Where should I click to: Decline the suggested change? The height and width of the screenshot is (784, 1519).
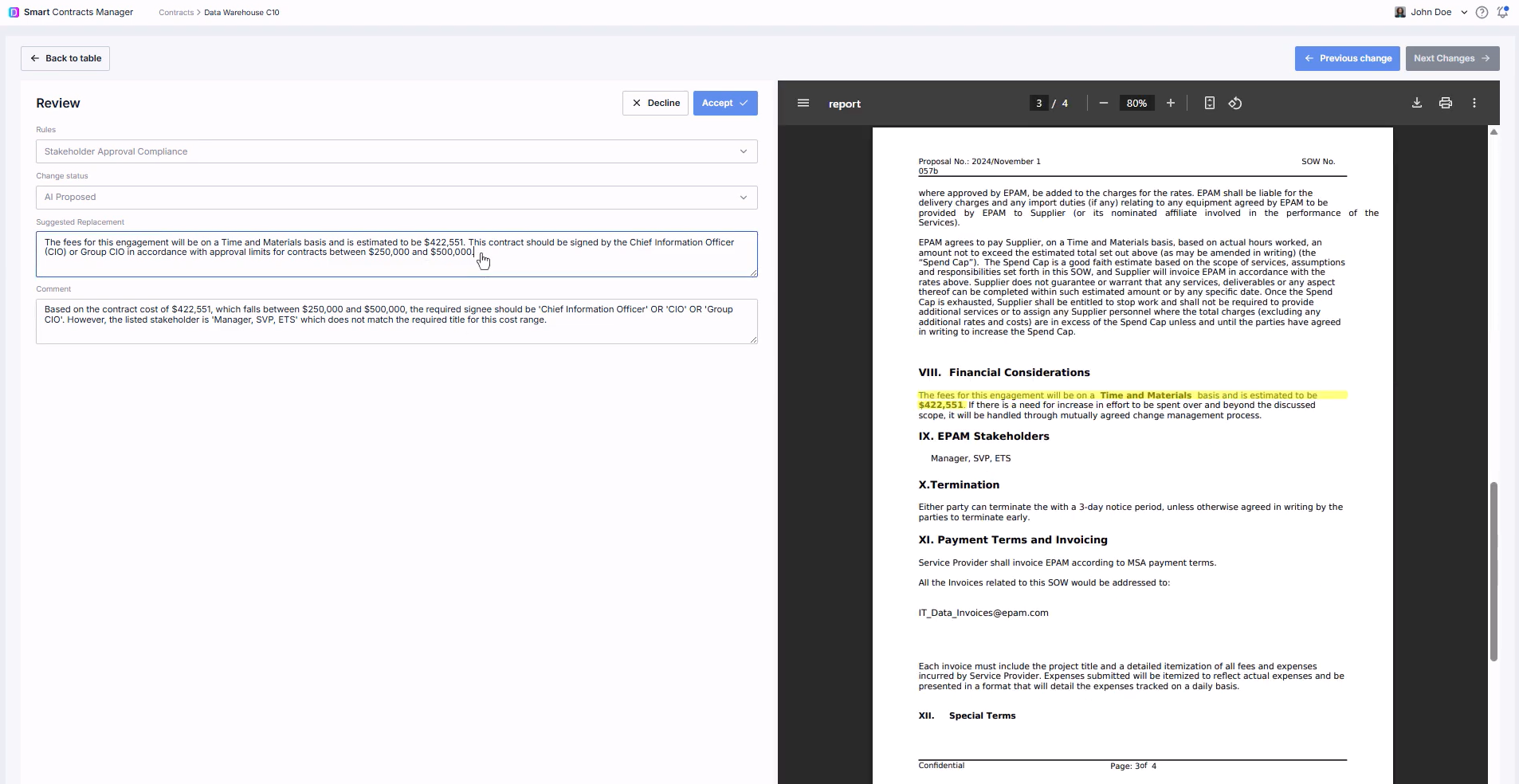[655, 103]
